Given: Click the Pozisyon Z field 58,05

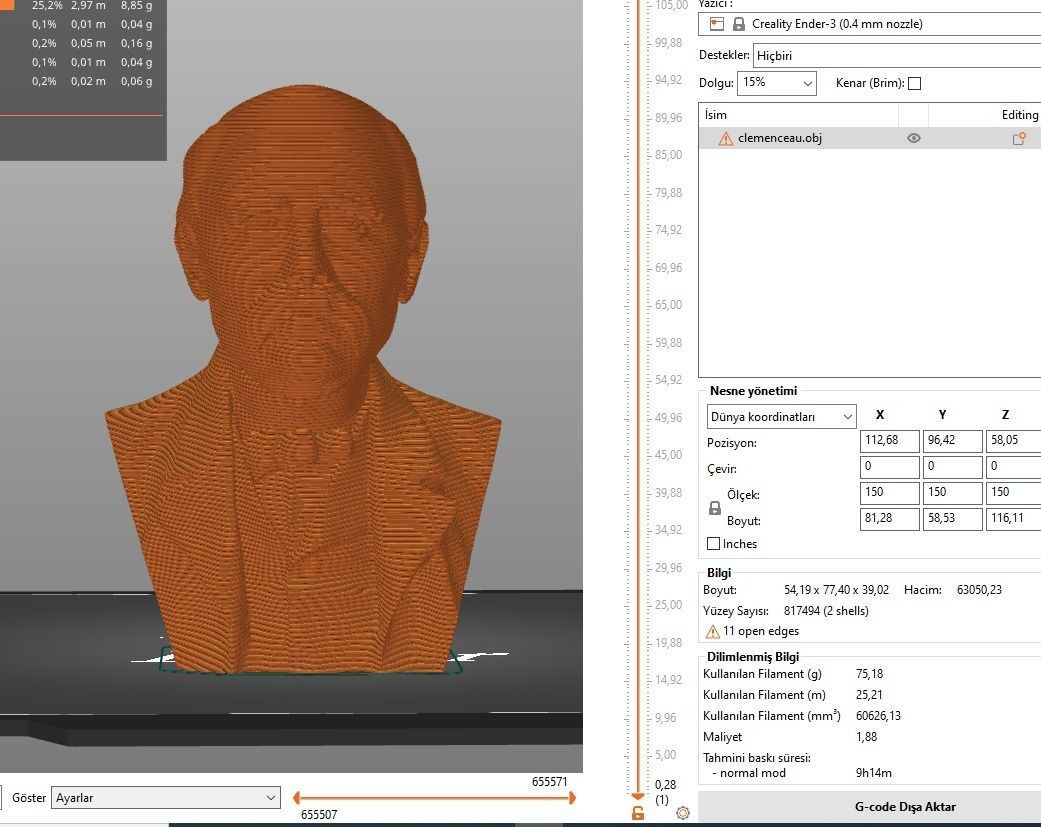Looking at the screenshot, I should 1014,441.
